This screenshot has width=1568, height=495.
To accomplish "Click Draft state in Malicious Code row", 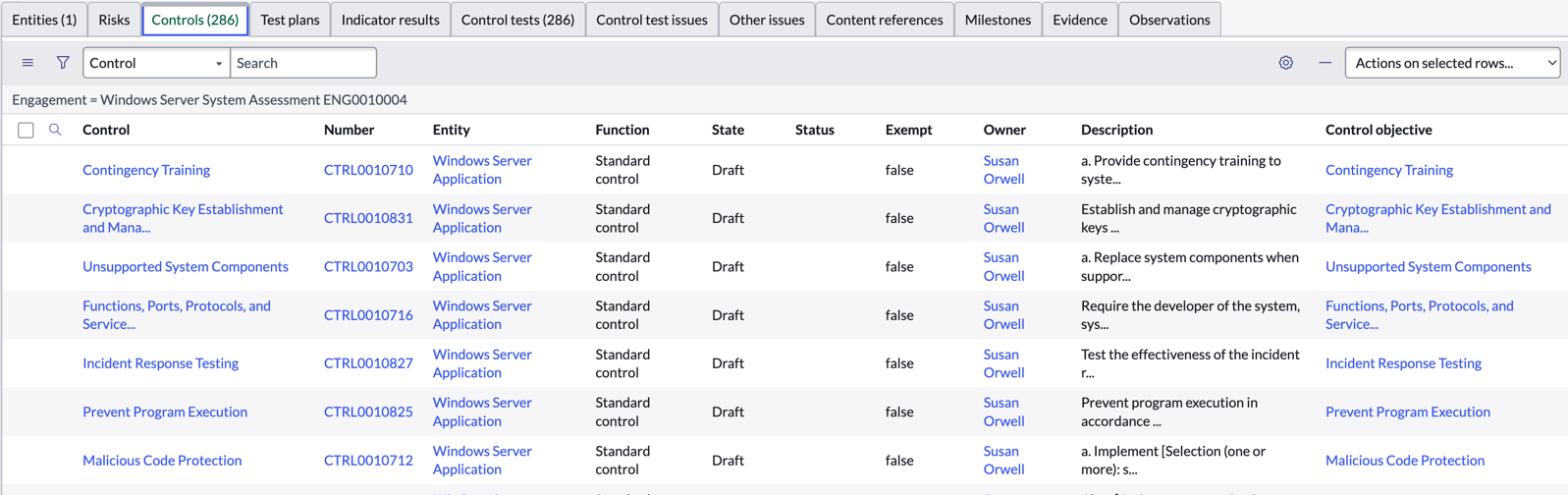I will (x=728, y=460).
